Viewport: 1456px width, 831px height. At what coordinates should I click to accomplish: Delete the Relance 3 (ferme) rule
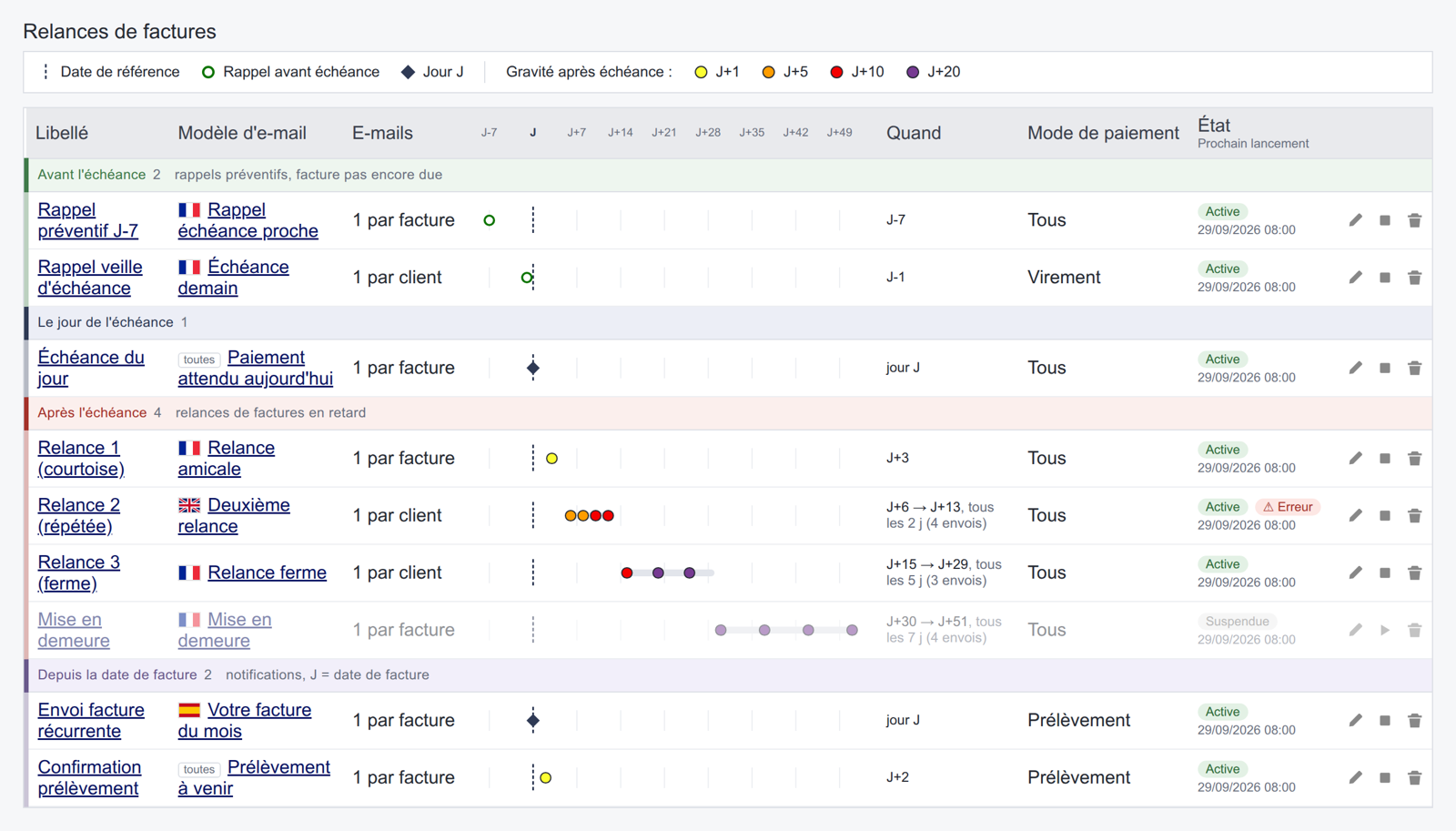tap(1414, 573)
